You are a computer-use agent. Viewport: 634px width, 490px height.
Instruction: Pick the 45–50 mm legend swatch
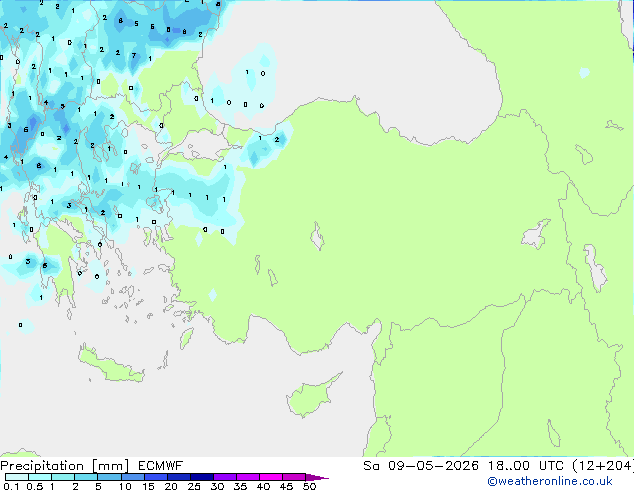click(294, 477)
